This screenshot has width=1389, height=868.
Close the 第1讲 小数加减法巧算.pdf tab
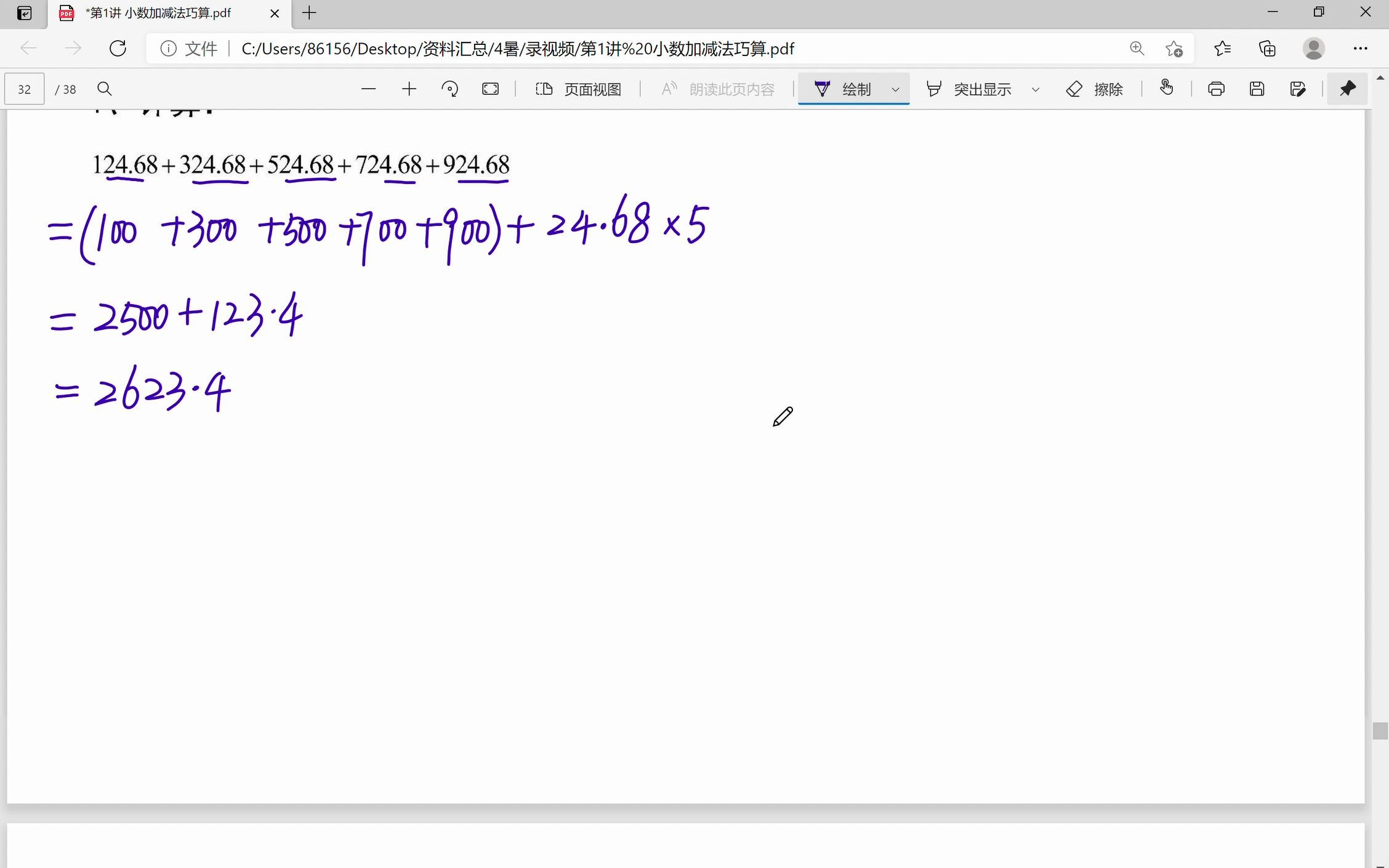tap(275, 13)
